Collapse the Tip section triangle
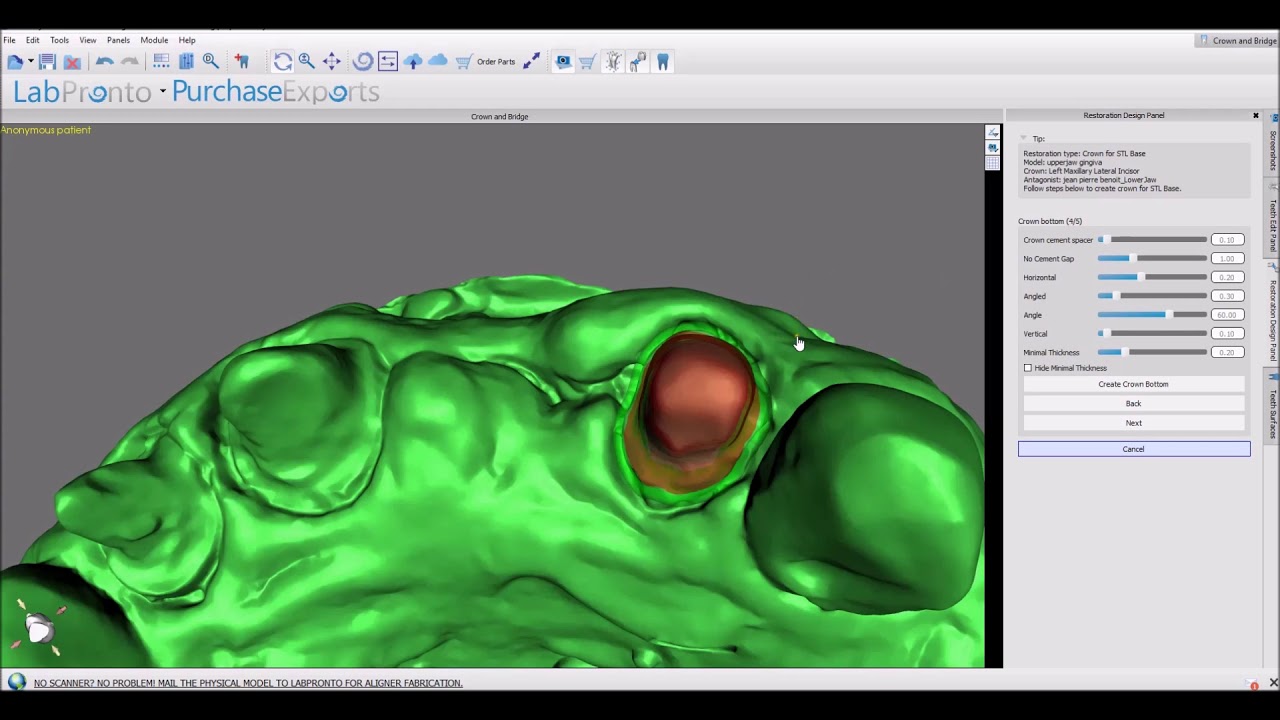The image size is (1280, 720). (1023, 139)
